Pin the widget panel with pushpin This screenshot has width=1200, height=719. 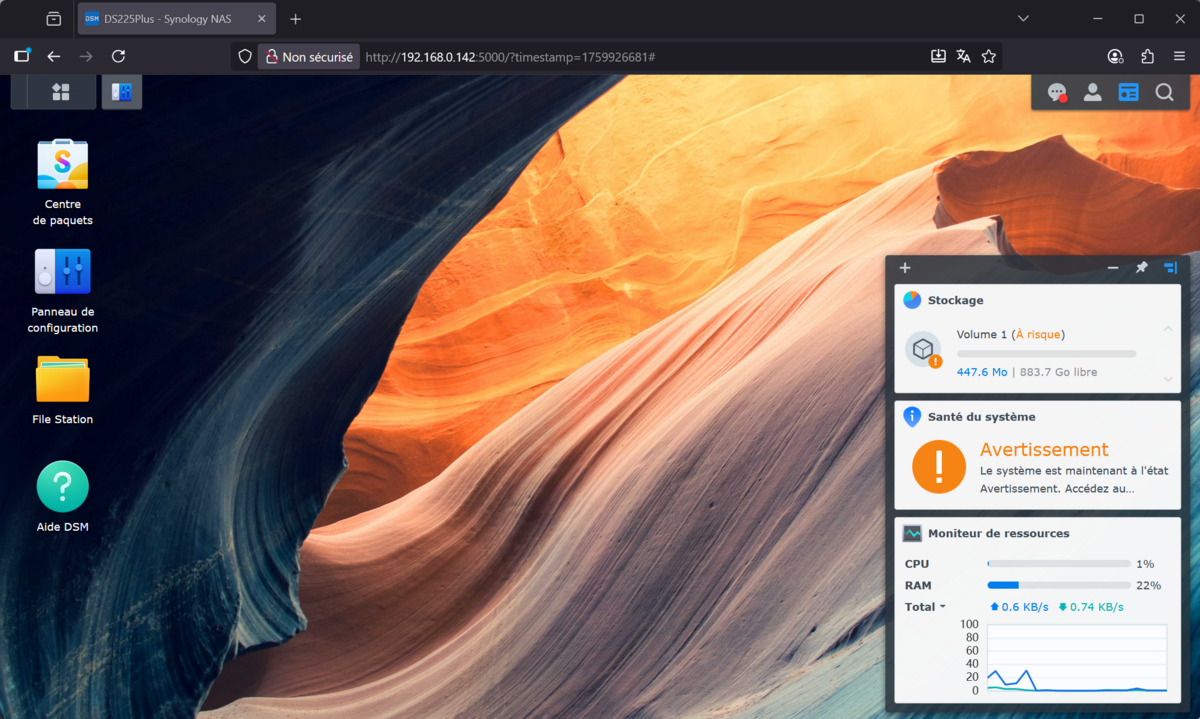coord(1141,268)
